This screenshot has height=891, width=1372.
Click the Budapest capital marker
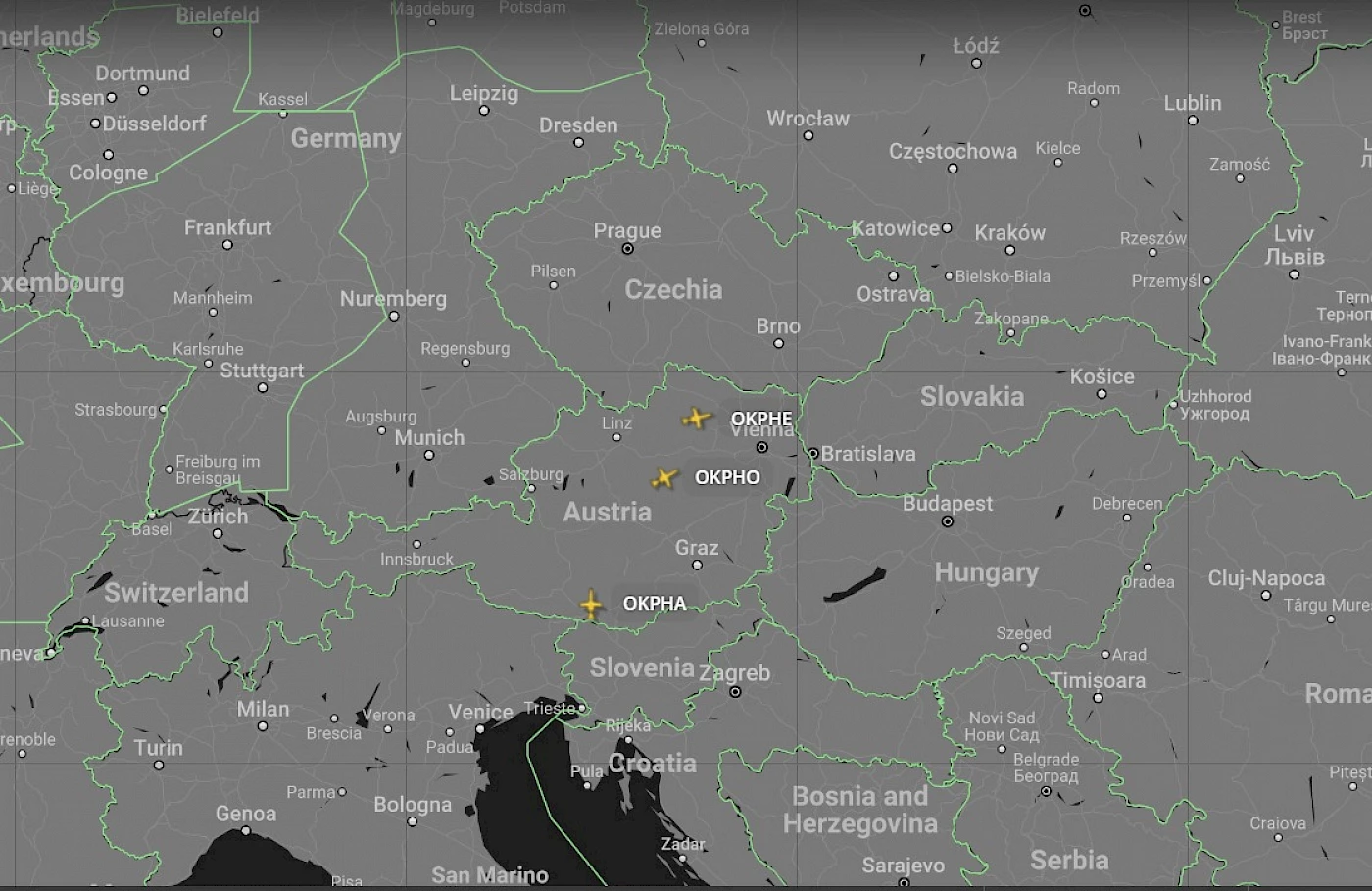(947, 521)
